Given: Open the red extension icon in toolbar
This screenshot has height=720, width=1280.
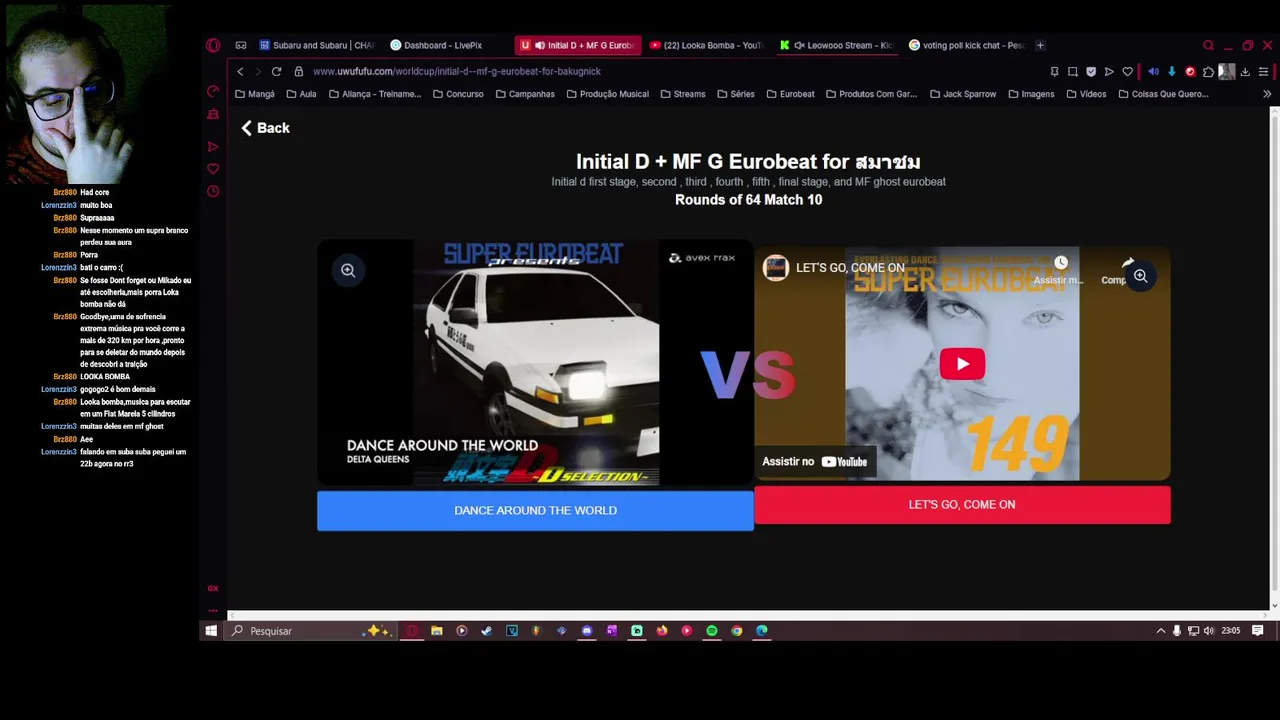Looking at the screenshot, I should coord(1190,72).
